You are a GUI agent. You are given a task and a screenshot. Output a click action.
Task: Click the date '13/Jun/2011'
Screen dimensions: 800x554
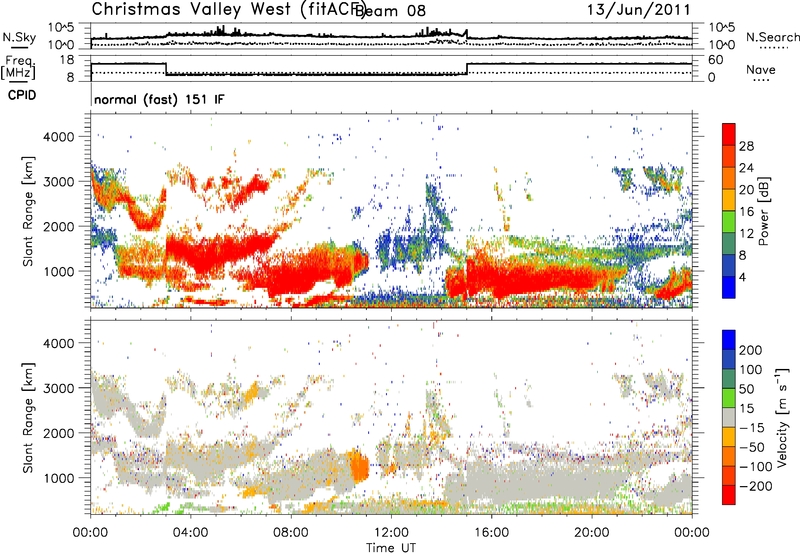tap(638, 9)
